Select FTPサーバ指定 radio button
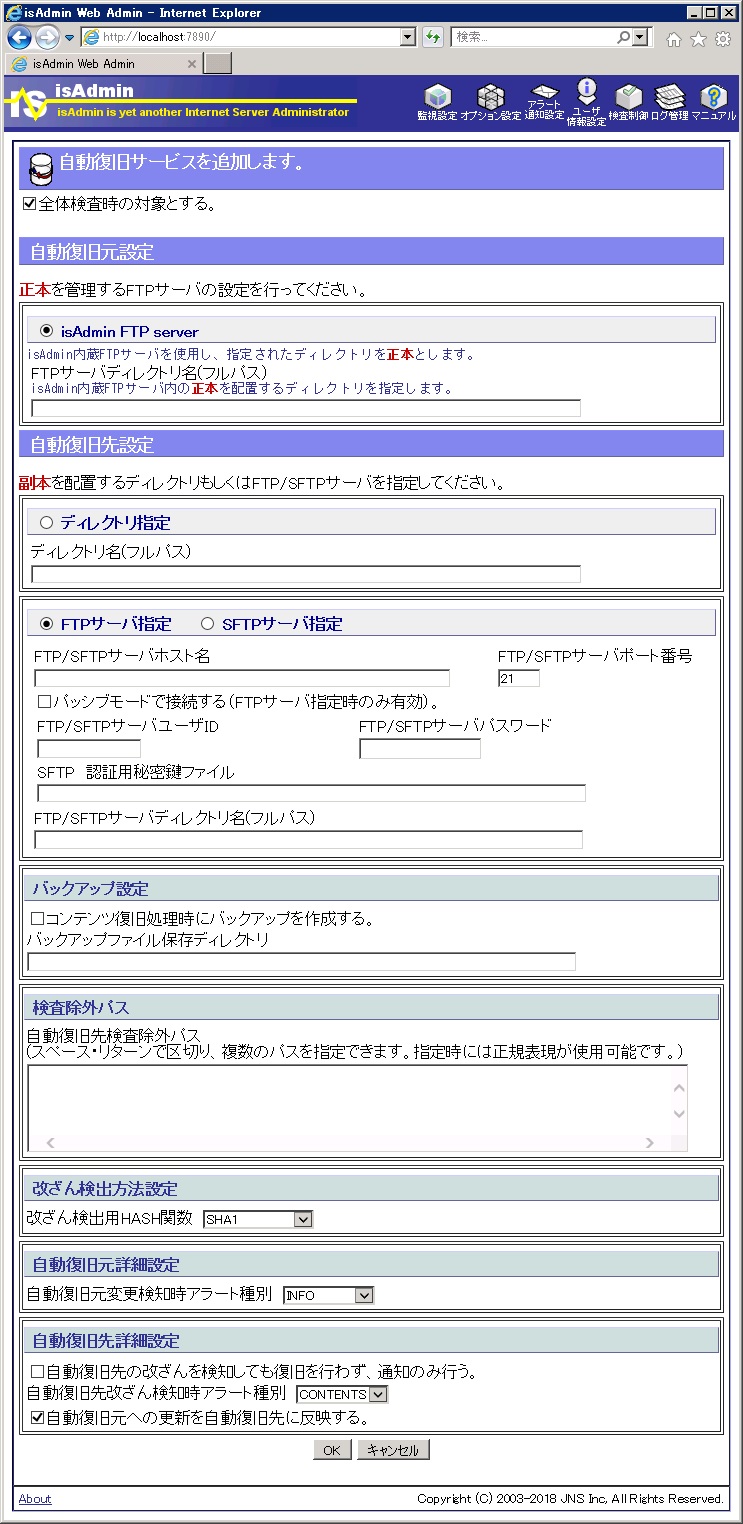This screenshot has height=1524, width=743. [x=46, y=623]
